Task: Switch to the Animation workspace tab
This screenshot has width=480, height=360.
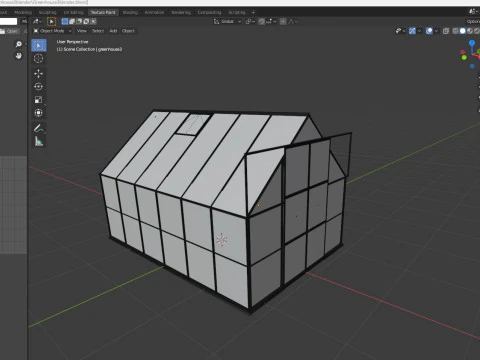Action: click(154, 12)
